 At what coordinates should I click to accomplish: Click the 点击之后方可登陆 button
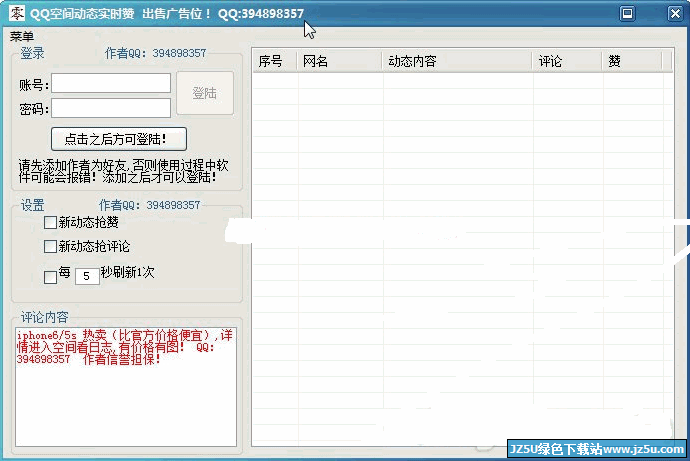pyautogui.click(x=119, y=139)
